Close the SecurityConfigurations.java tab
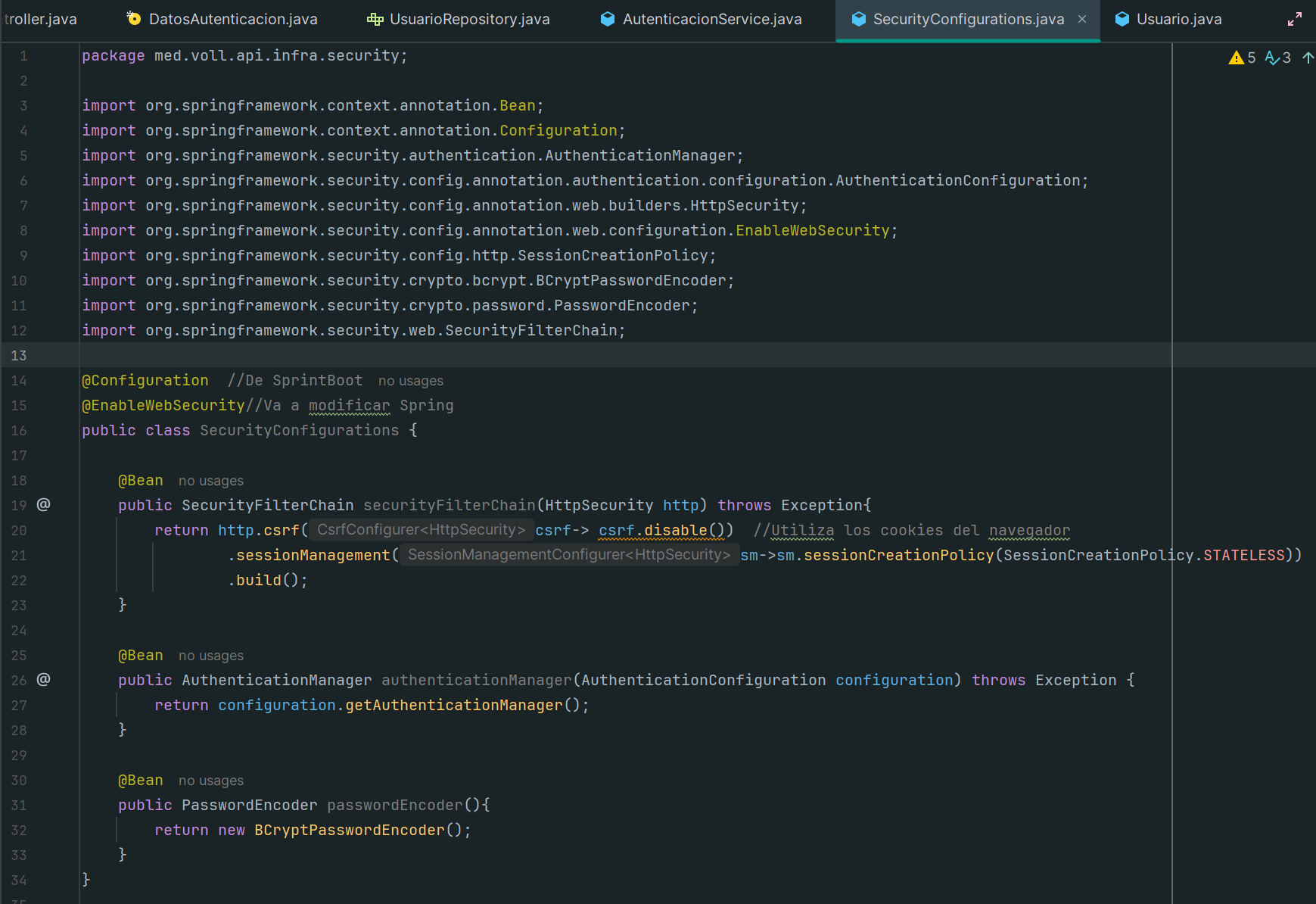This screenshot has height=904, width=1316. tap(1082, 19)
